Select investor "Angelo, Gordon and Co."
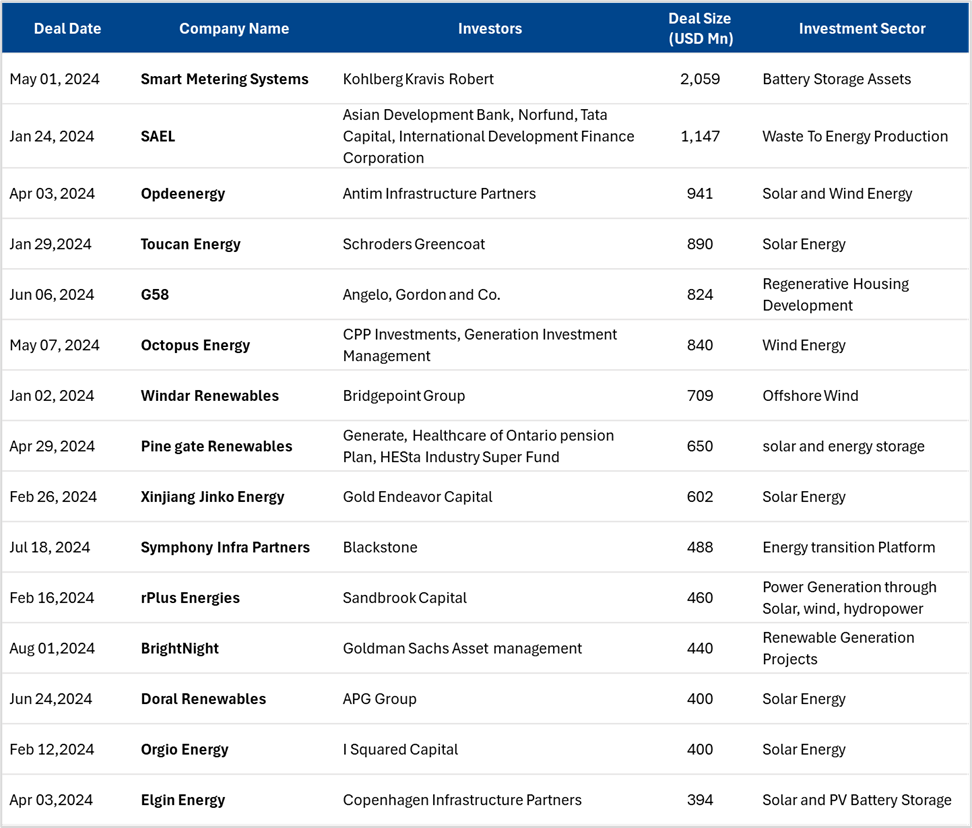The image size is (972, 828). click(x=422, y=295)
